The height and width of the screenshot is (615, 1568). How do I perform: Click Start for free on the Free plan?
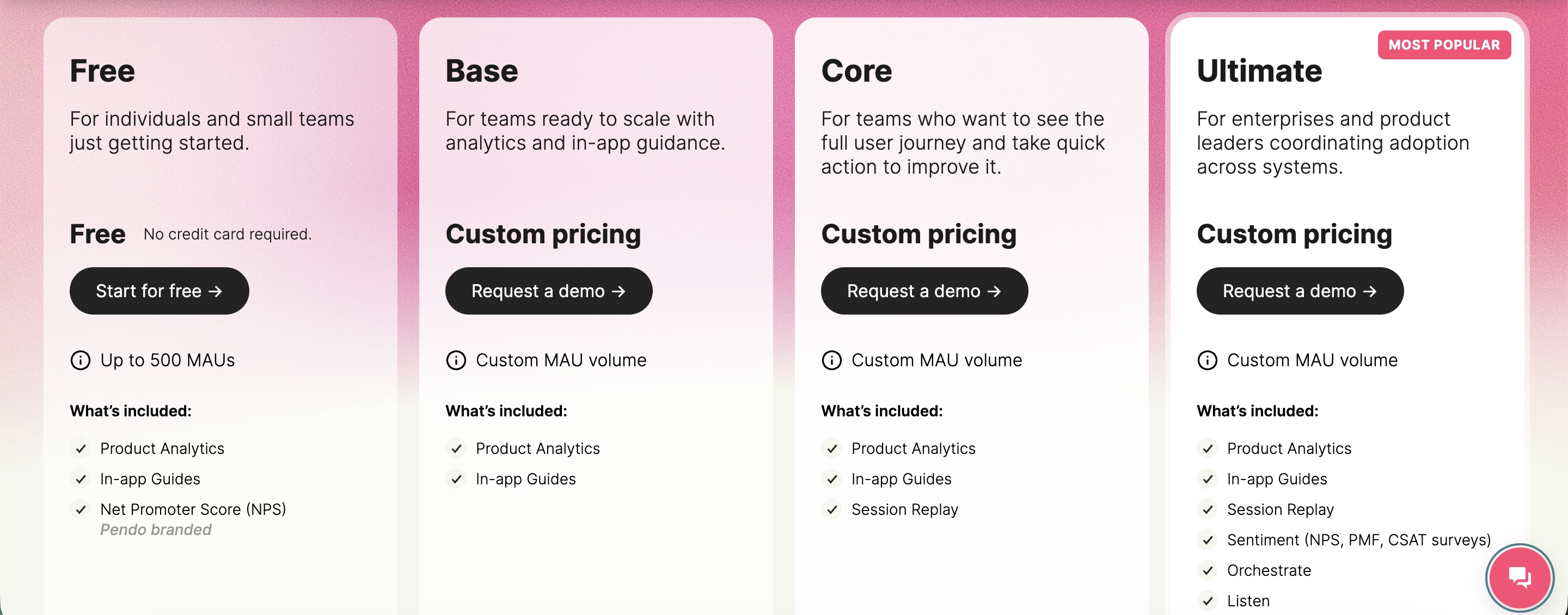(160, 291)
